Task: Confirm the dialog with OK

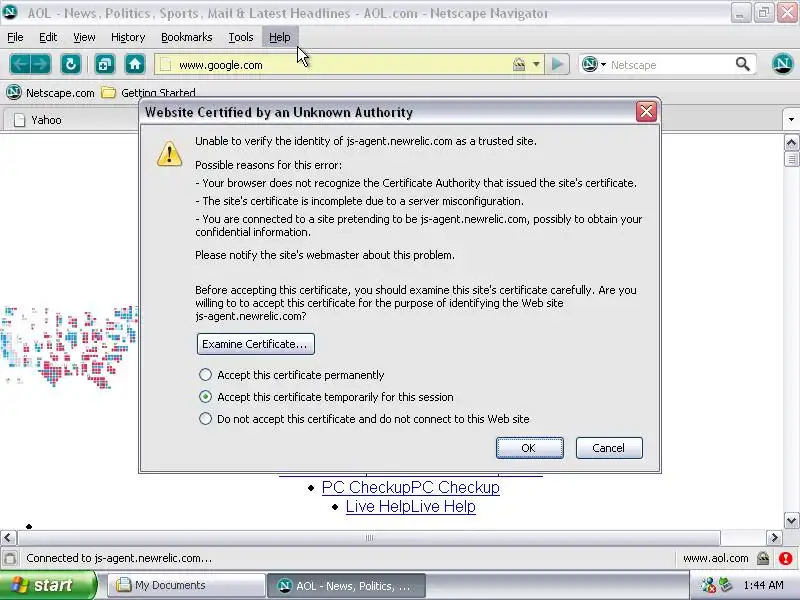Action: pos(530,448)
